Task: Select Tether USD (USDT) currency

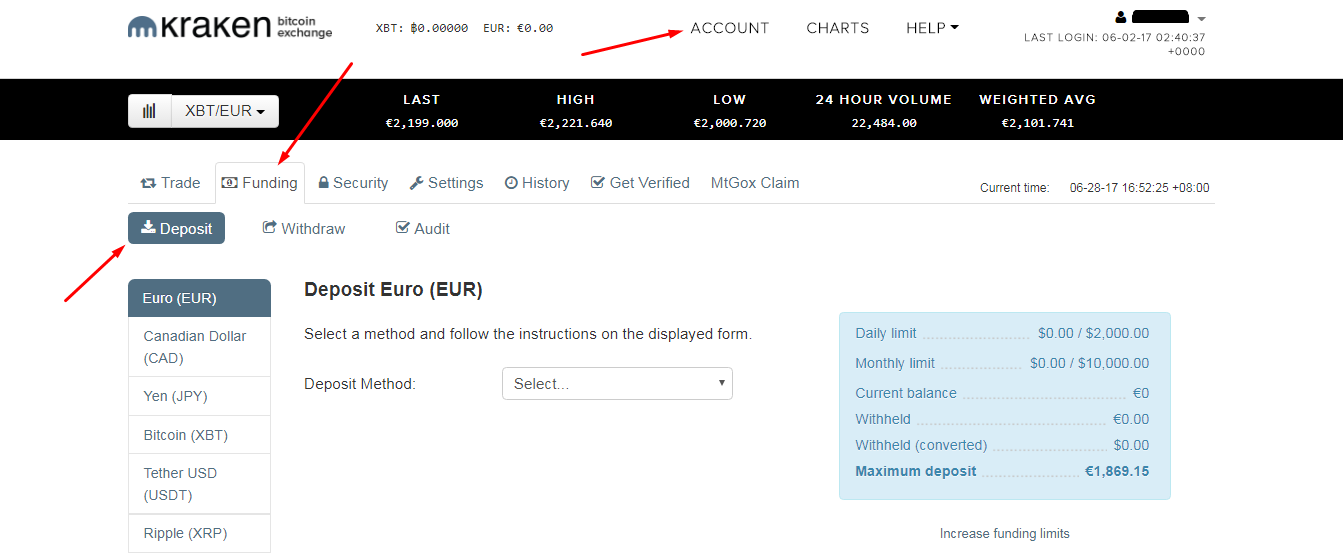Action: pos(199,484)
